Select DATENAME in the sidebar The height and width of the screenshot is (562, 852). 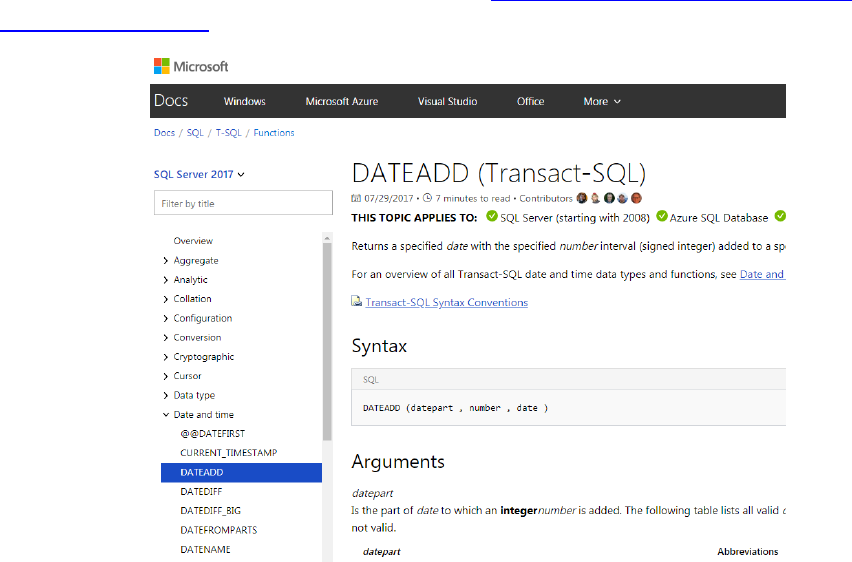[205, 549]
